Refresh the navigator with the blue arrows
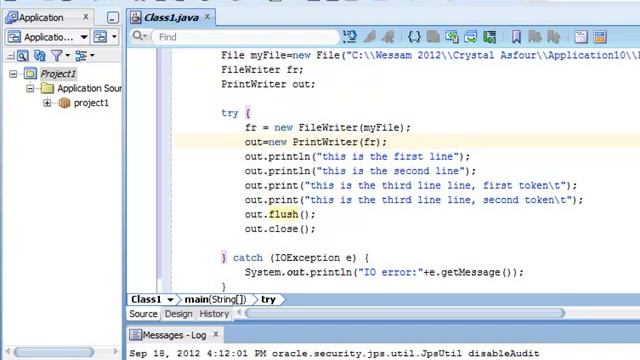Viewport: 640px width, 360px height. click(x=40, y=56)
